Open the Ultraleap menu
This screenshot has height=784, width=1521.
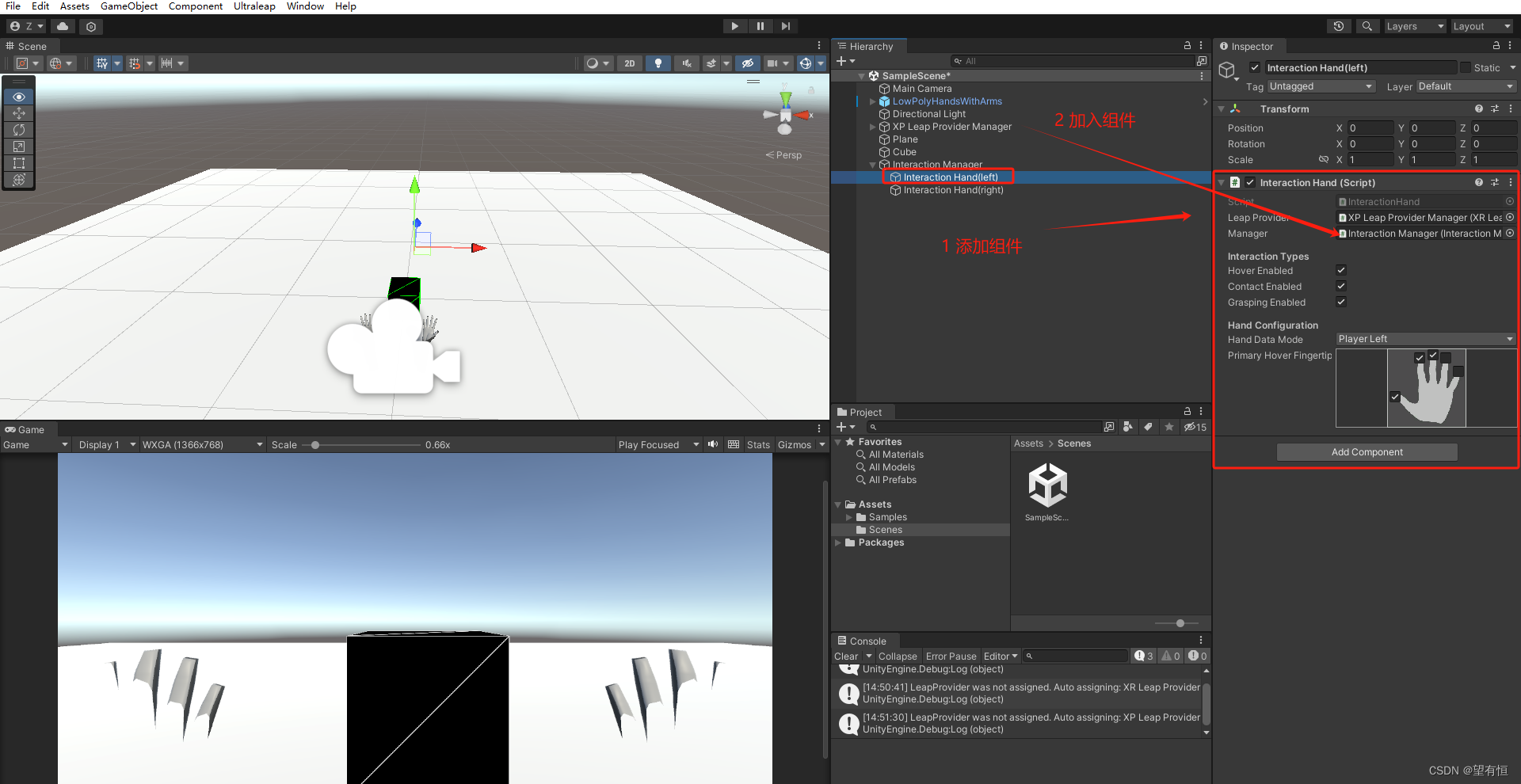254,6
